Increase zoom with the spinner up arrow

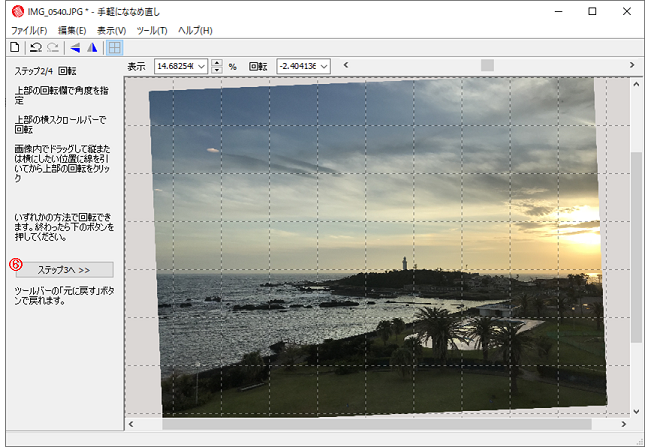(218, 62)
